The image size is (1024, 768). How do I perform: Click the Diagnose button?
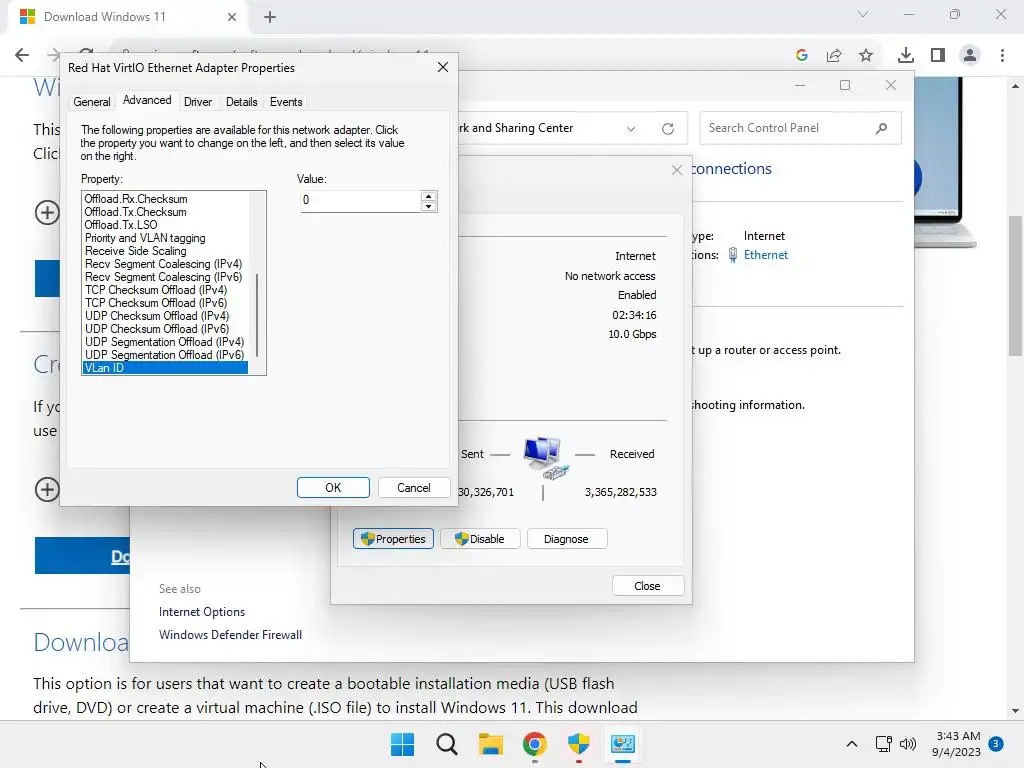(x=566, y=539)
